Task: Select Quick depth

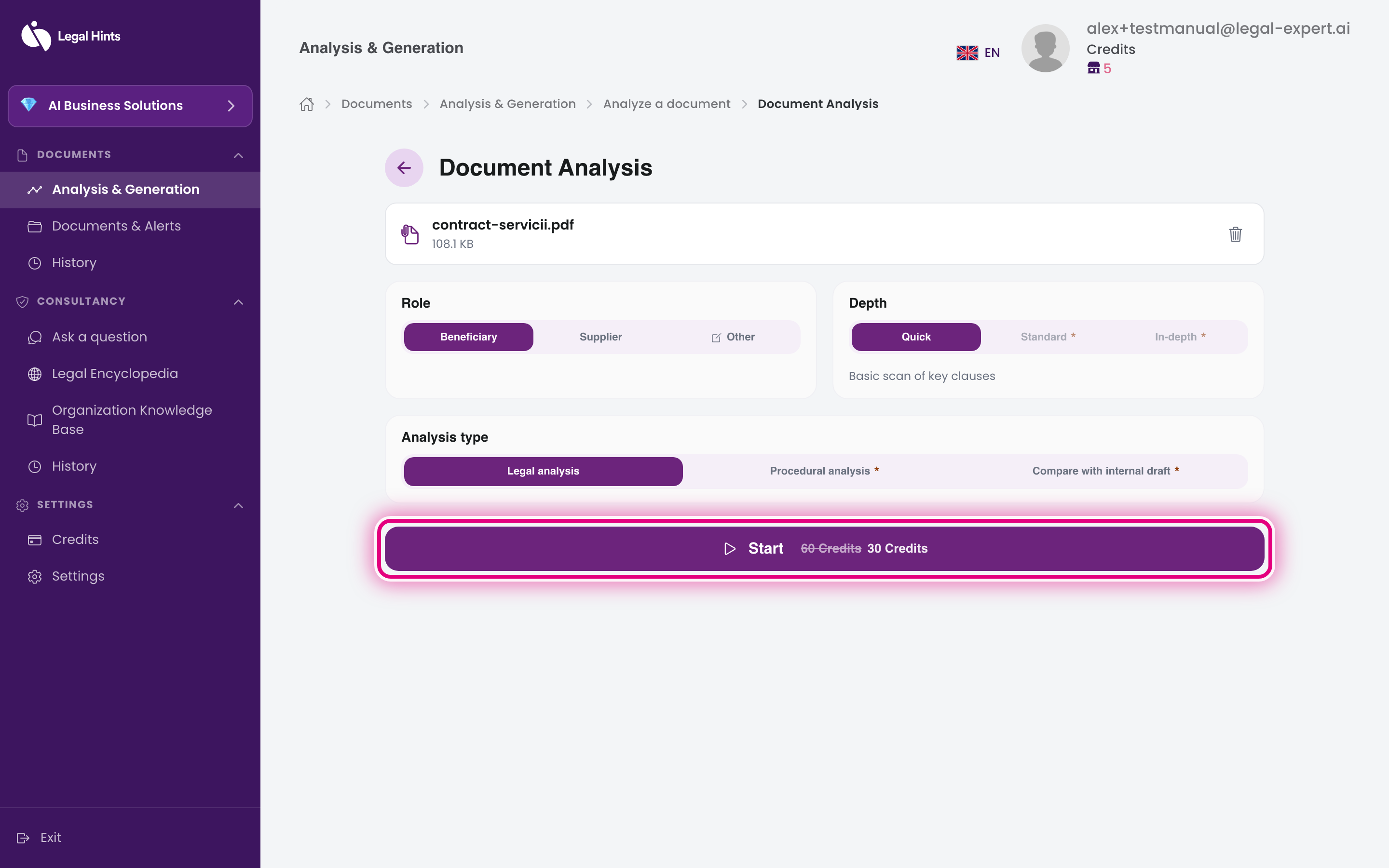Action: click(x=916, y=337)
